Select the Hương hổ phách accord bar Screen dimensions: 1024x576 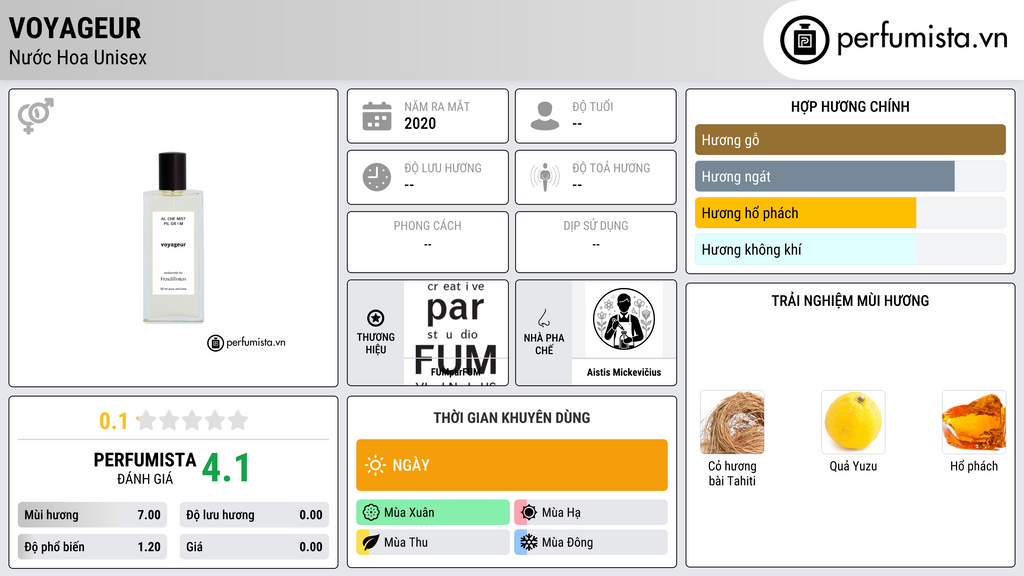850,213
